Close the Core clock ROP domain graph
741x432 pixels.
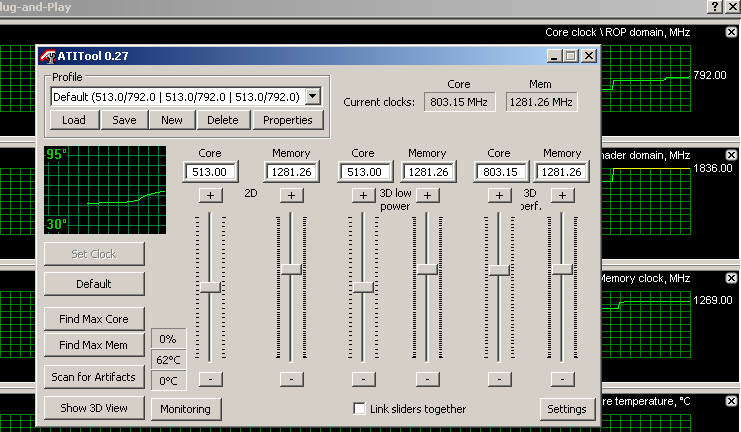pyautogui.click(x=731, y=32)
